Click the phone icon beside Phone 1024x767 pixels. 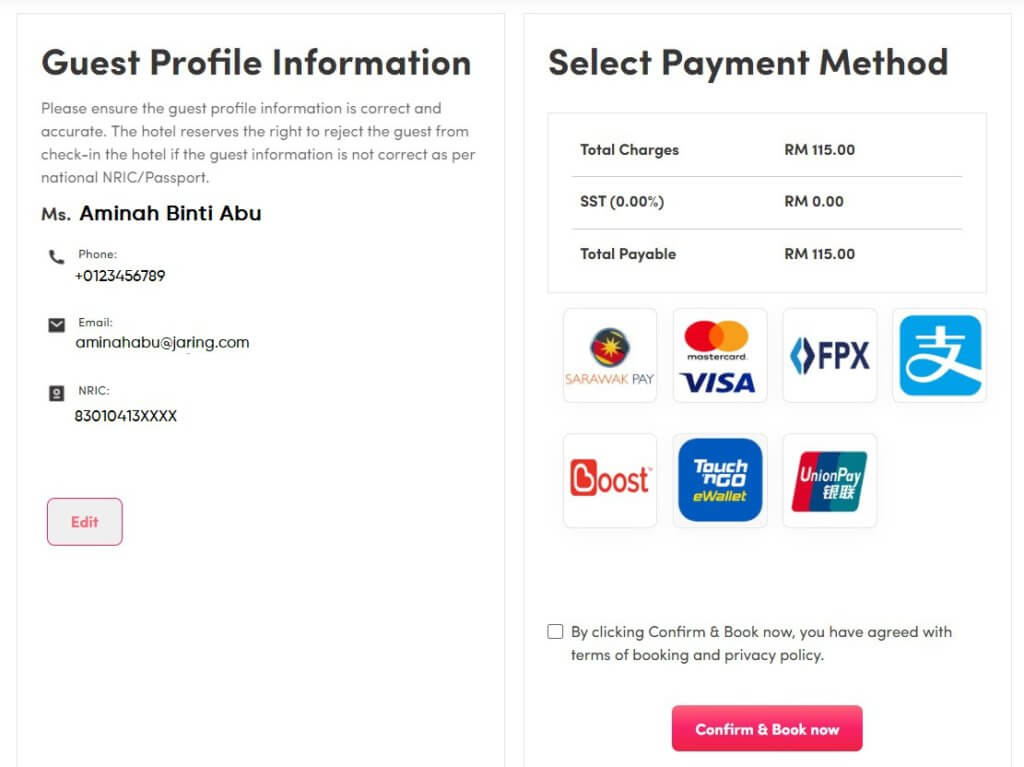[57, 257]
